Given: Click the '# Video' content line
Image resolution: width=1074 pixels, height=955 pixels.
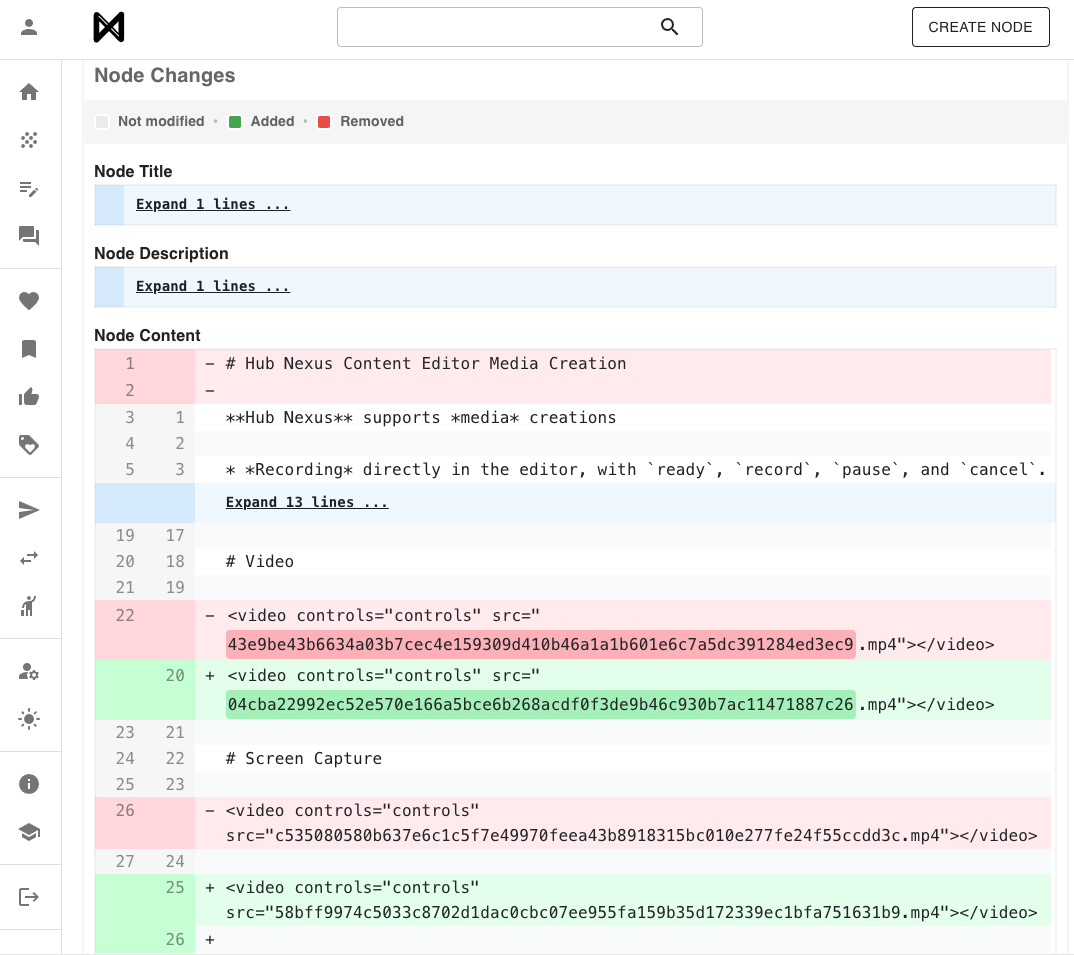Looking at the screenshot, I should click(x=260, y=562).
